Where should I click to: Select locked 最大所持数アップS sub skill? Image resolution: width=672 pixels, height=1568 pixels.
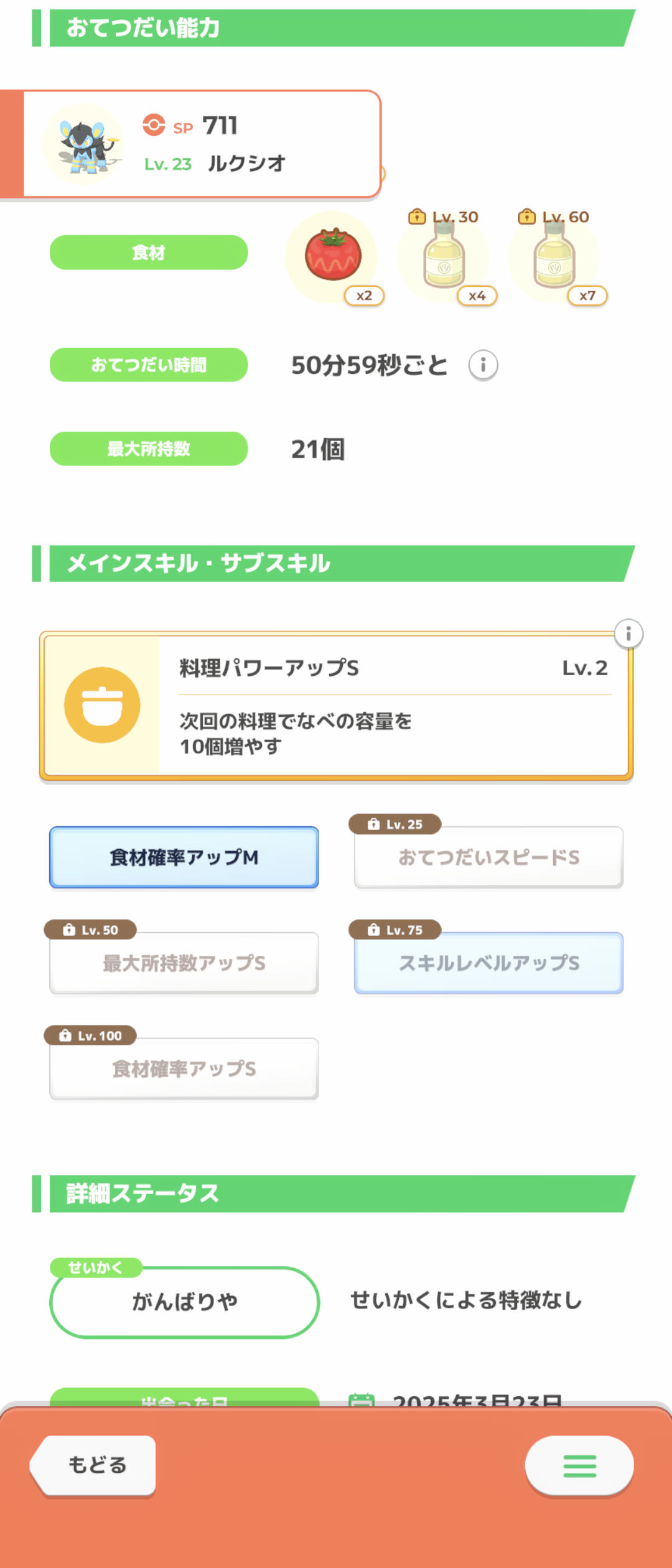tap(184, 963)
